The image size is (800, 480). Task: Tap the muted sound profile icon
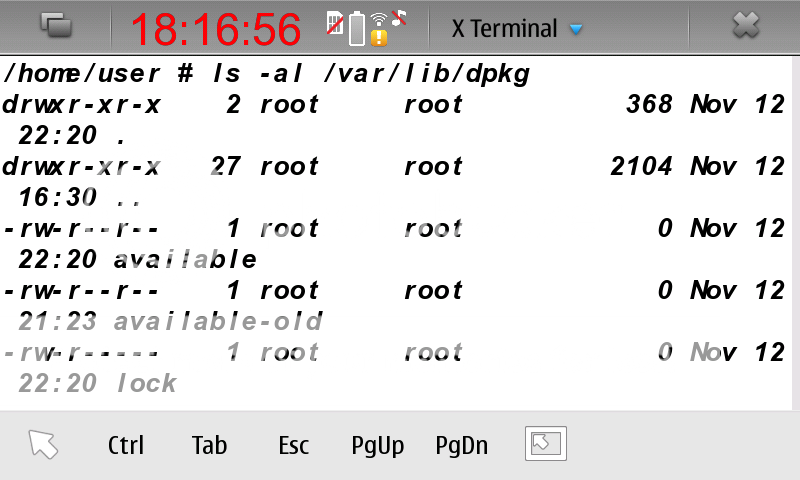(400, 17)
